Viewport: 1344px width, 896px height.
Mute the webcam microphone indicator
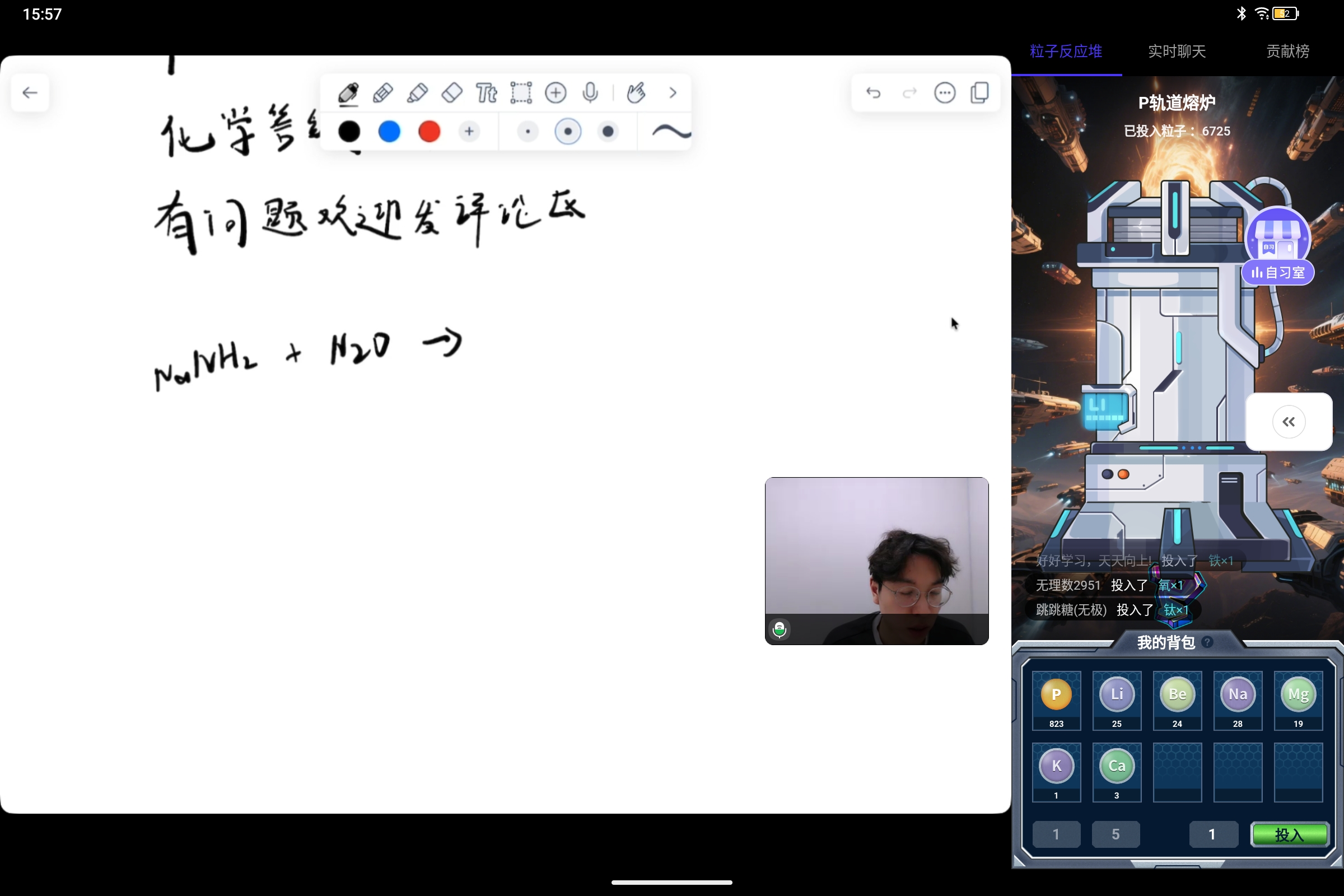tap(780, 629)
